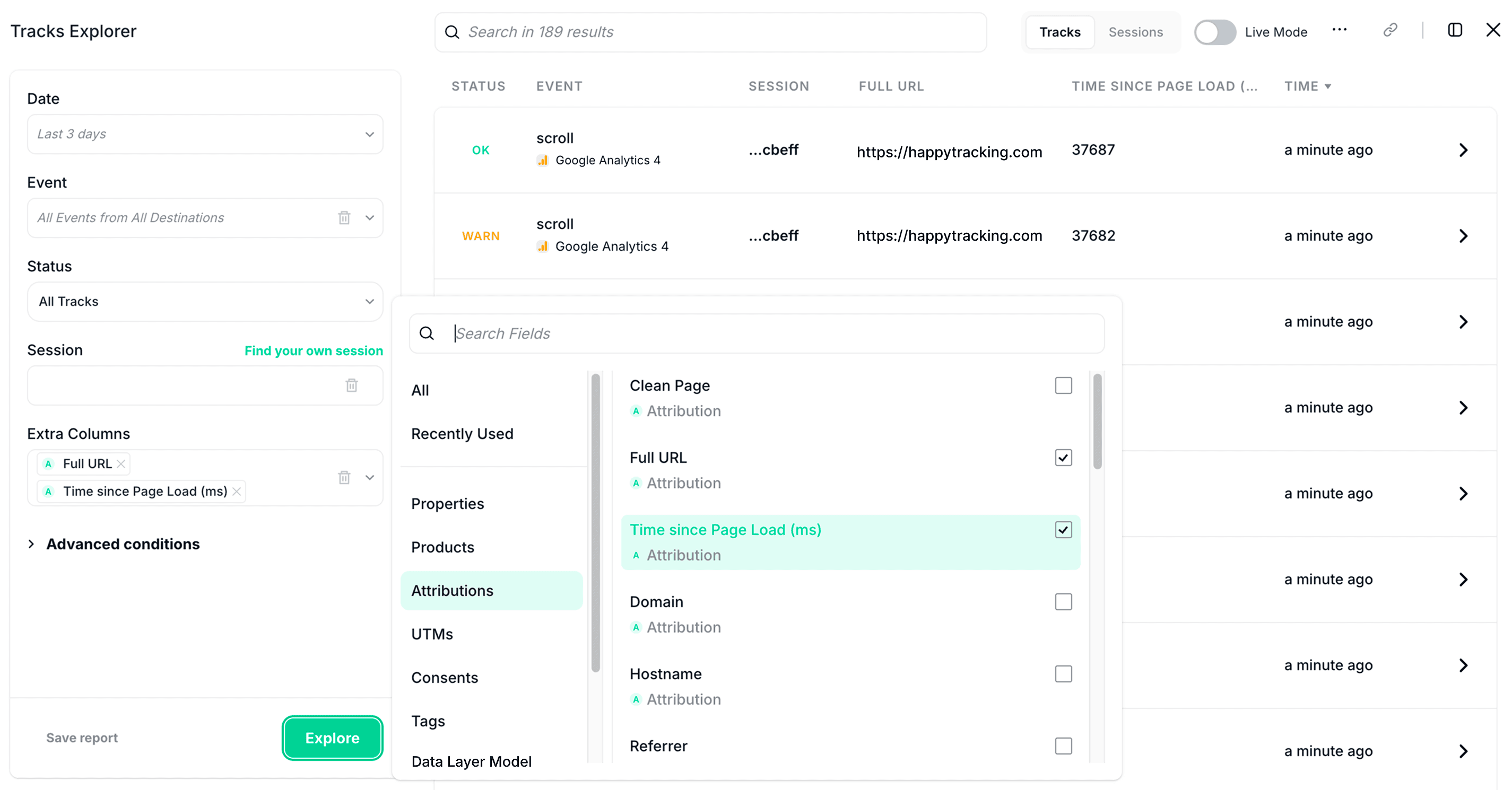Check the Referrer field checkbox
1512x790 pixels.
(1063, 746)
